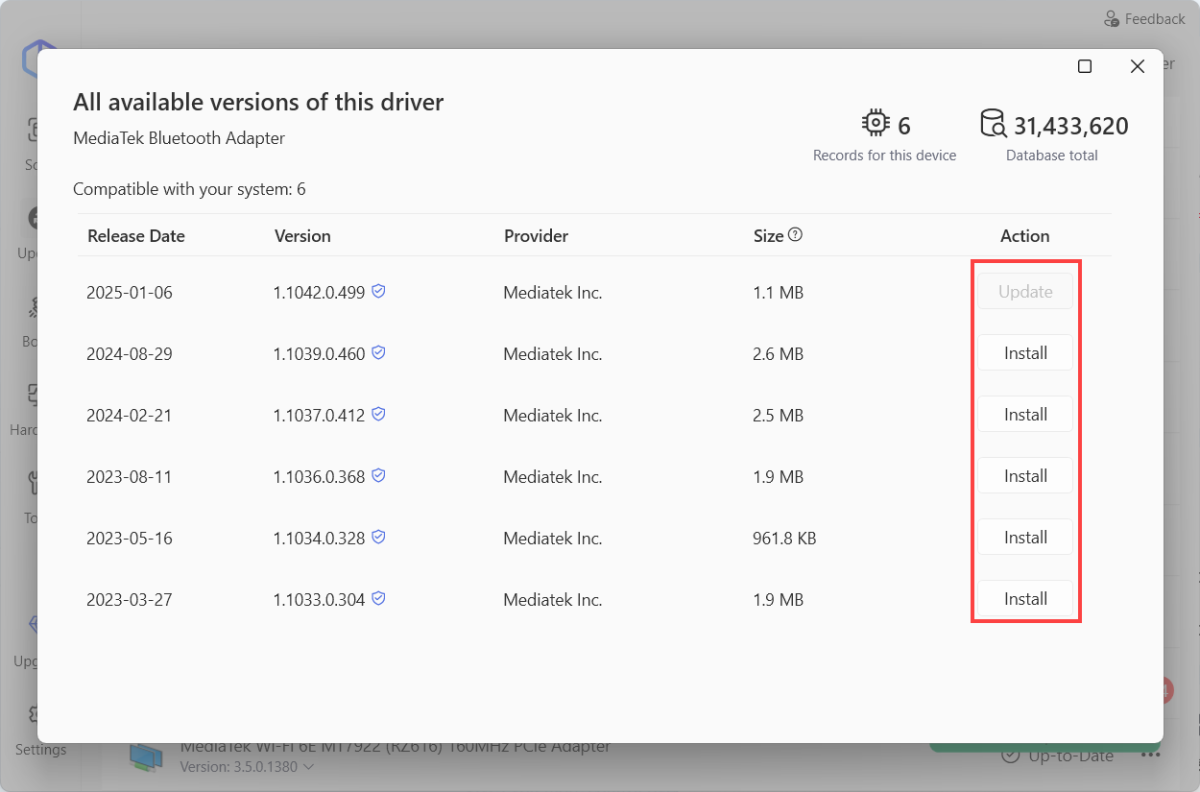Select the 2024-08-29 release date cell
1200x792 pixels.
click(129, 354)
